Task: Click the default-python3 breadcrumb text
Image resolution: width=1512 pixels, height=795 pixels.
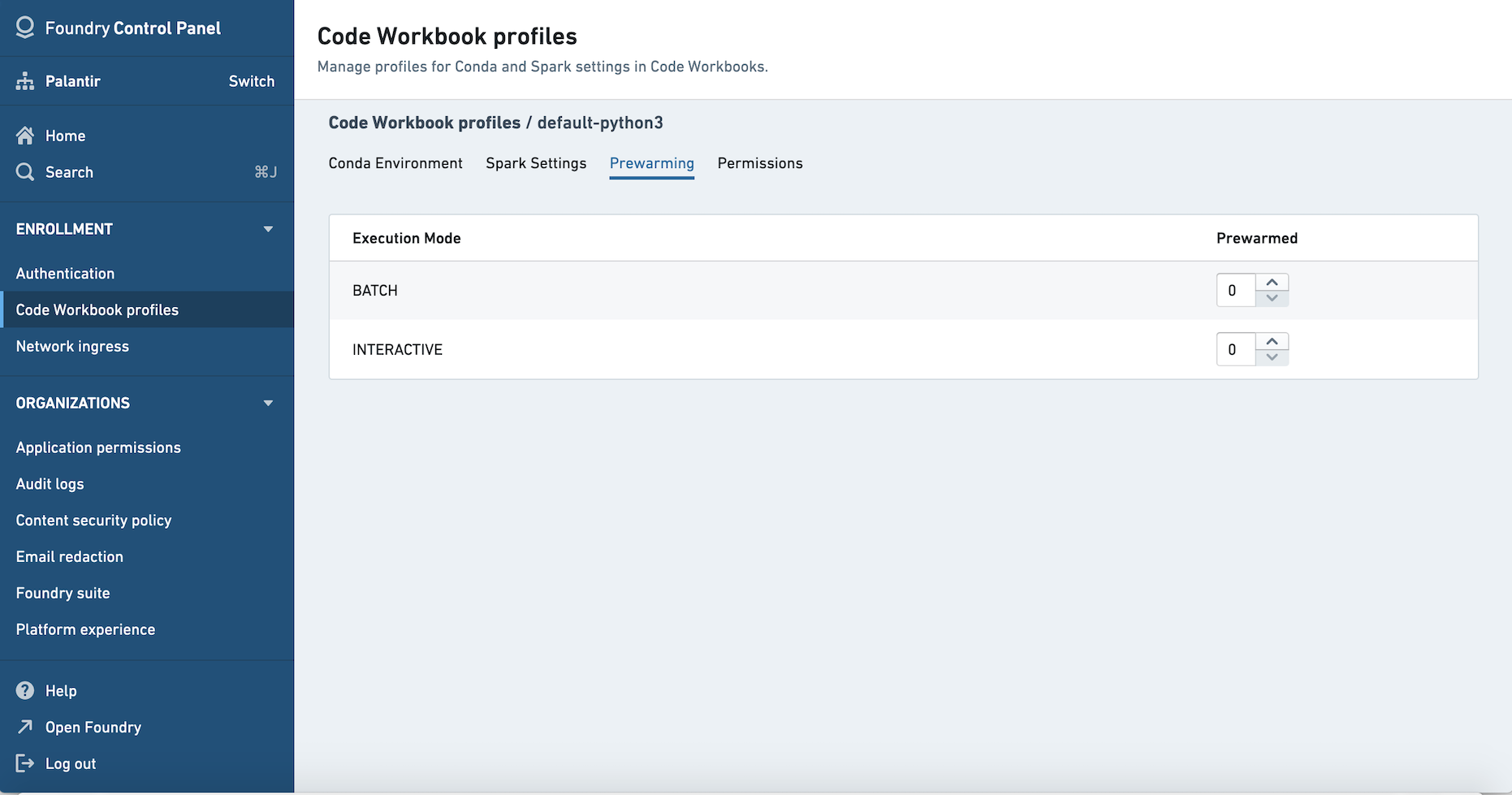Action: click(x=600, y=123)
